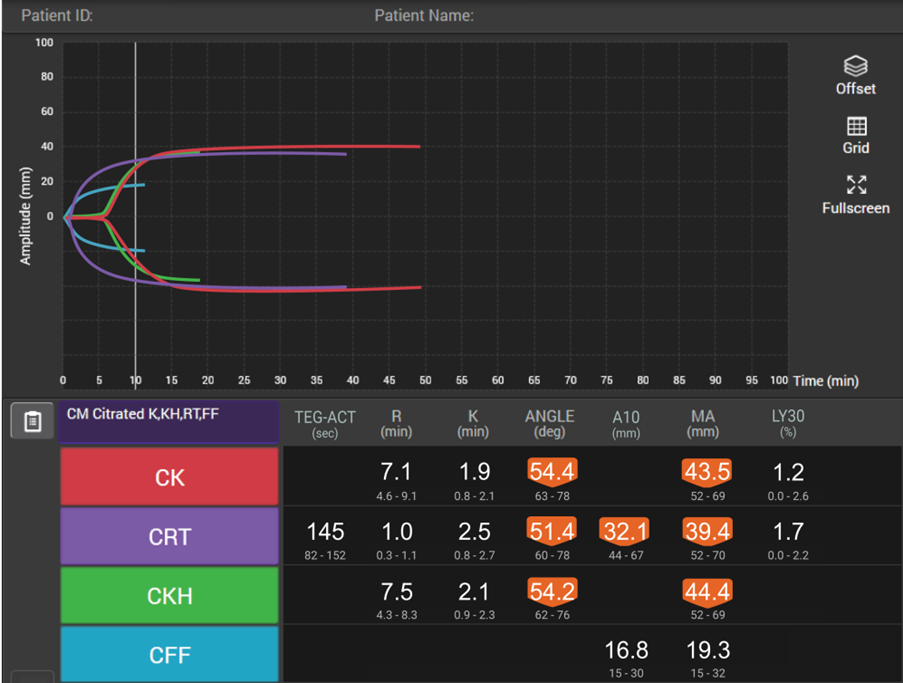
Task: Toggle the green CKH channel trace
Action: coord(169,596)
